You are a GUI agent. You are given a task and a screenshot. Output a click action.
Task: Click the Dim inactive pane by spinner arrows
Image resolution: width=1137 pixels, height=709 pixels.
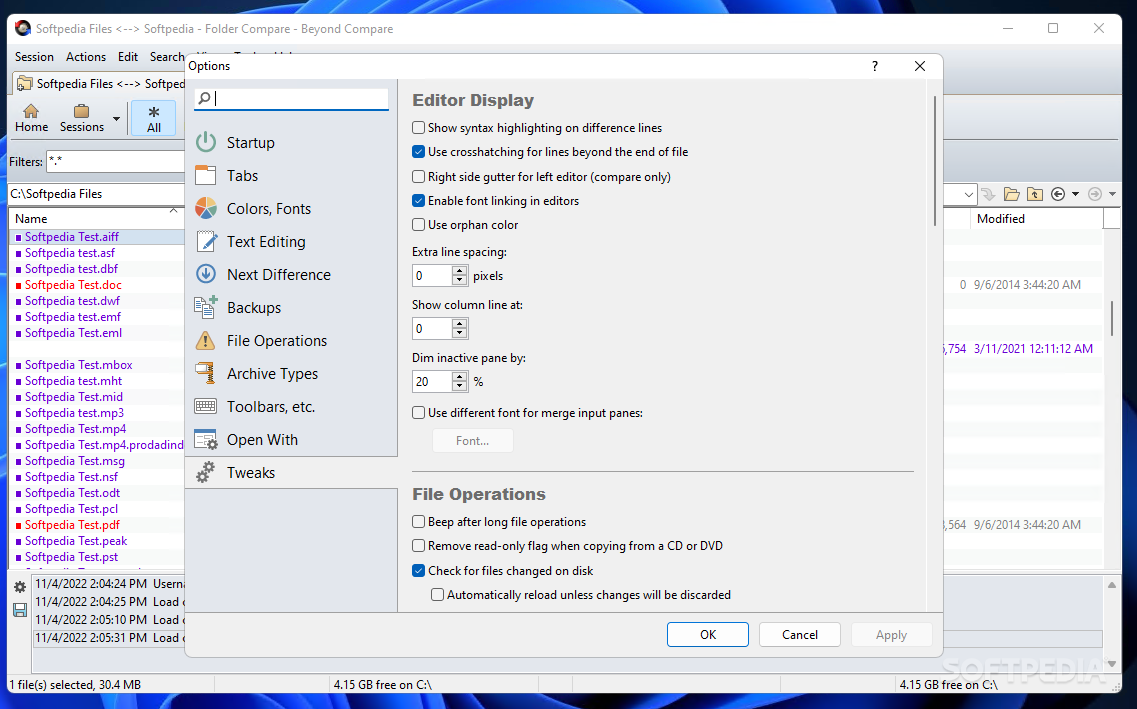click(459, 381)
